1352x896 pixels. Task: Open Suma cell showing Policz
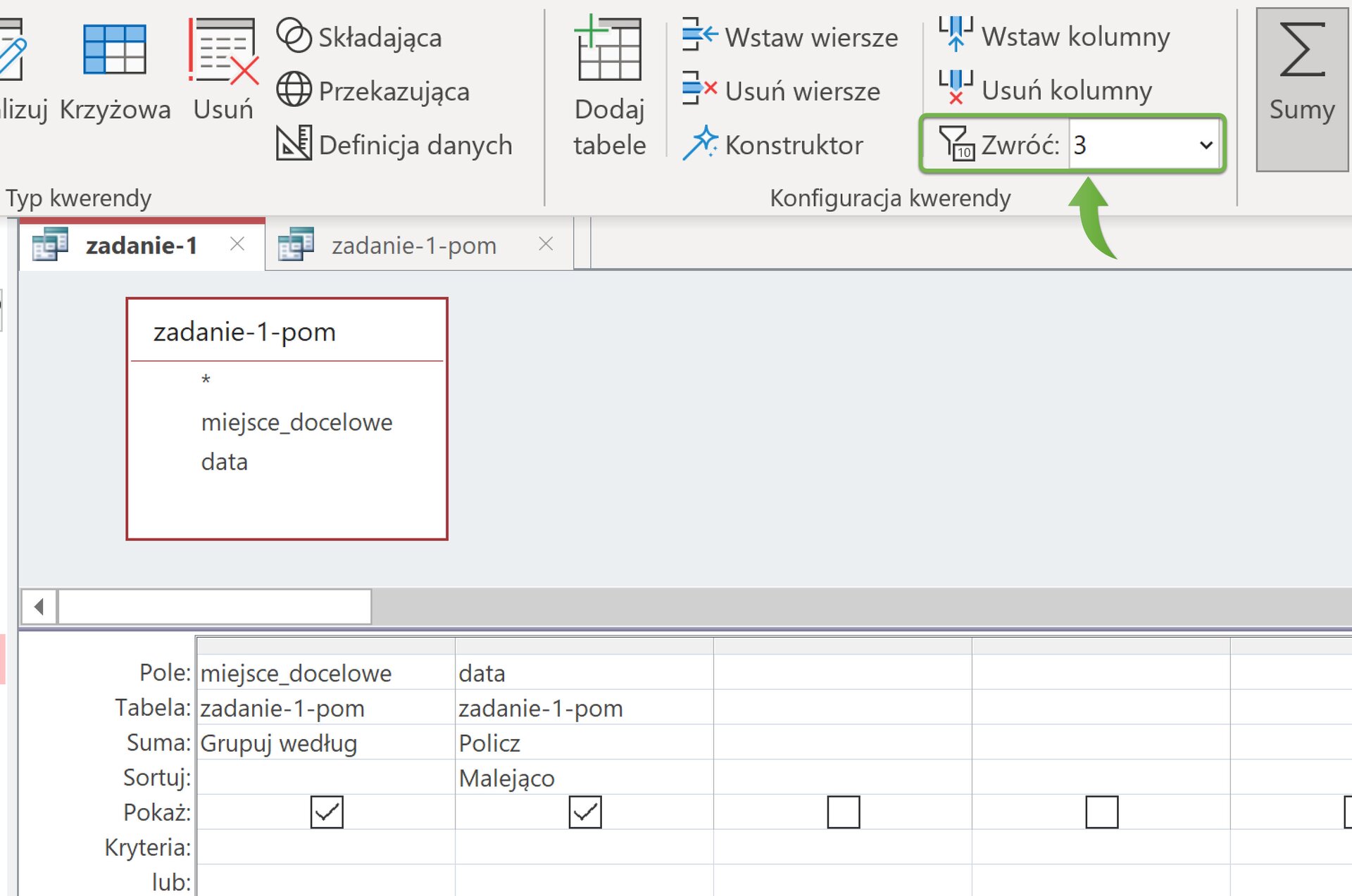(x=583, y=743)
